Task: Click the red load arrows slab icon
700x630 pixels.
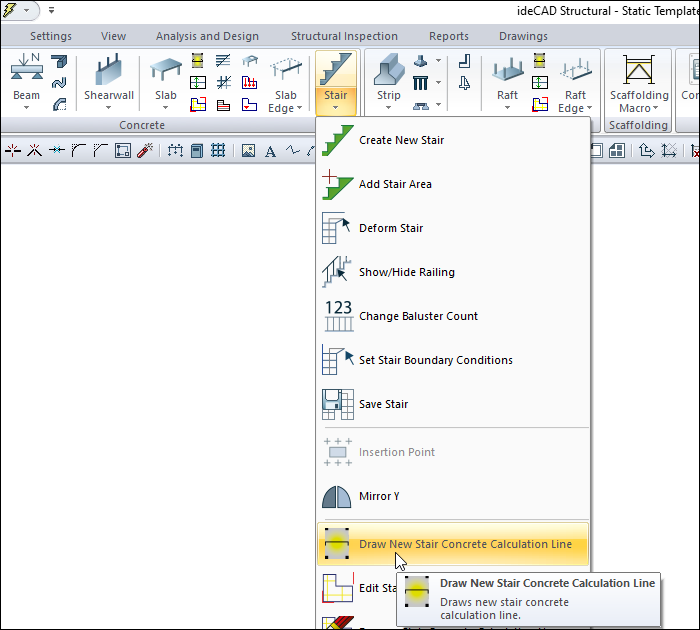Action: [x=249, y=83]
